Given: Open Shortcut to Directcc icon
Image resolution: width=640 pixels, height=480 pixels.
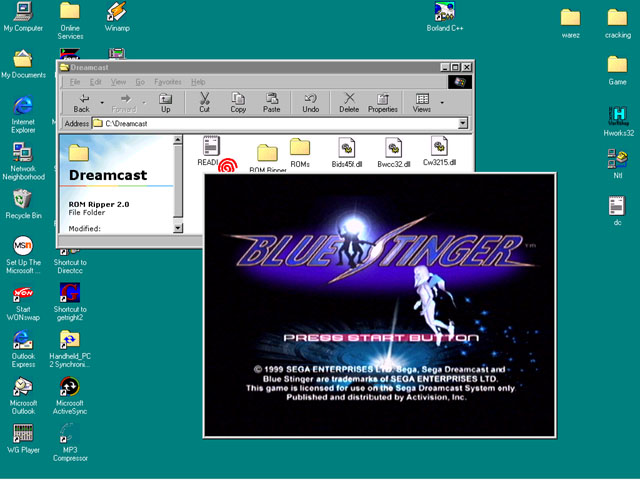Looking at the screenshot, I should pos(70,262).
